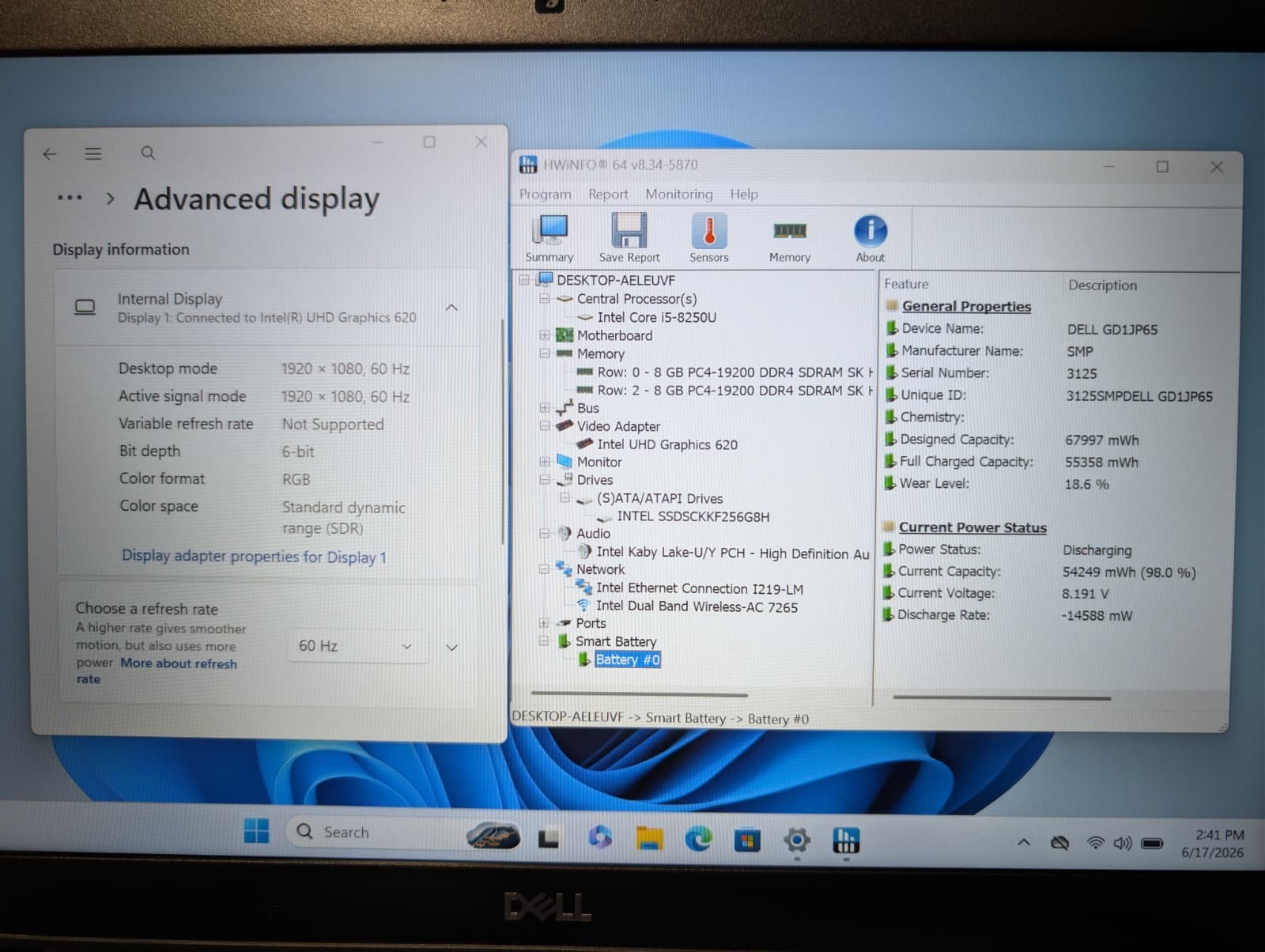Click the Description column header

pyautogui.click(x=1103, y=285)
